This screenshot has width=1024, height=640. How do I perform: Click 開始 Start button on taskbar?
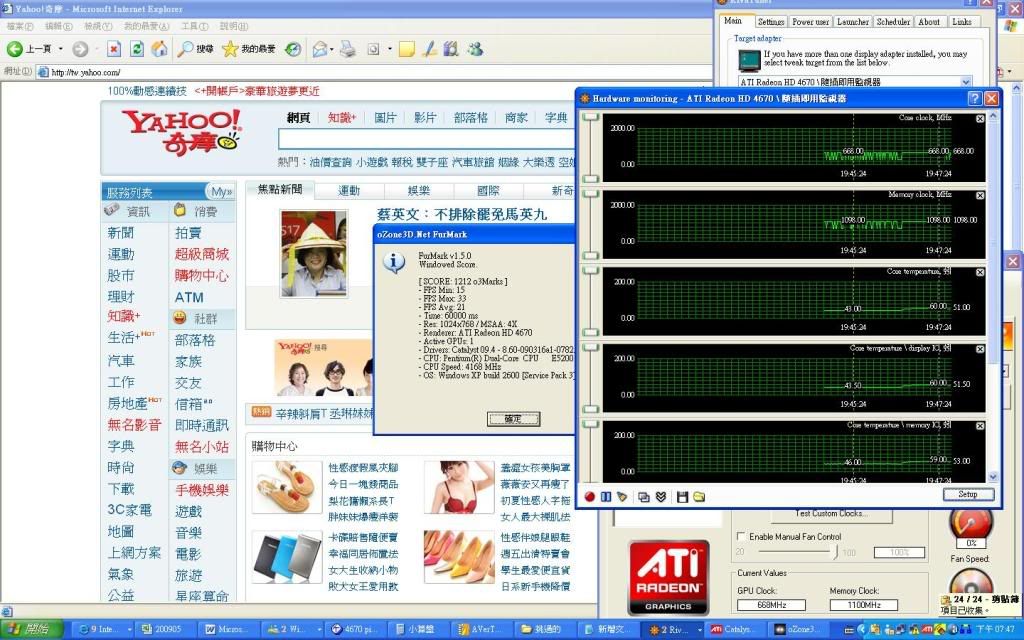[31, 629]
